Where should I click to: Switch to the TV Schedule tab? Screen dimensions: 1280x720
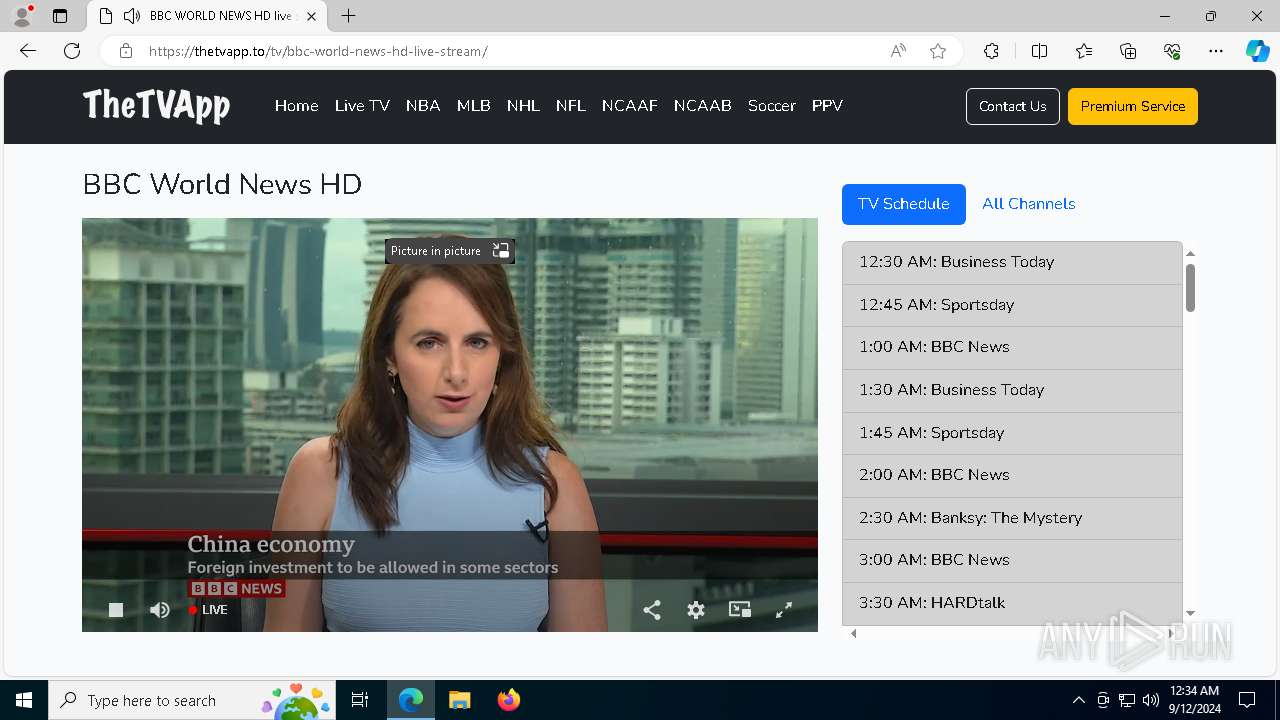tap(904, 204)
